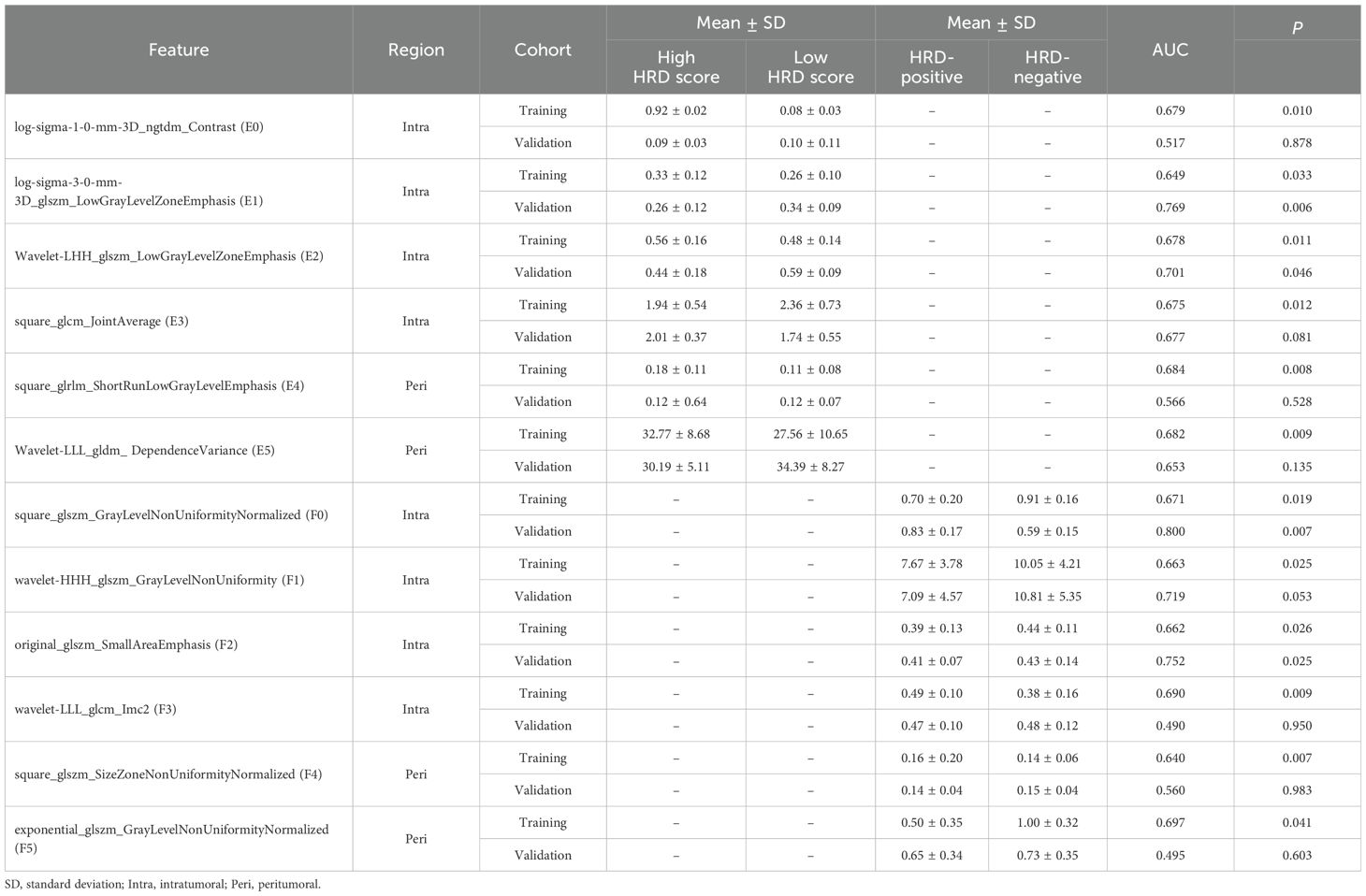The image size is (1366, 896).
Task: Click the value 30.19 ± 5.11
Action: [676, 467]
